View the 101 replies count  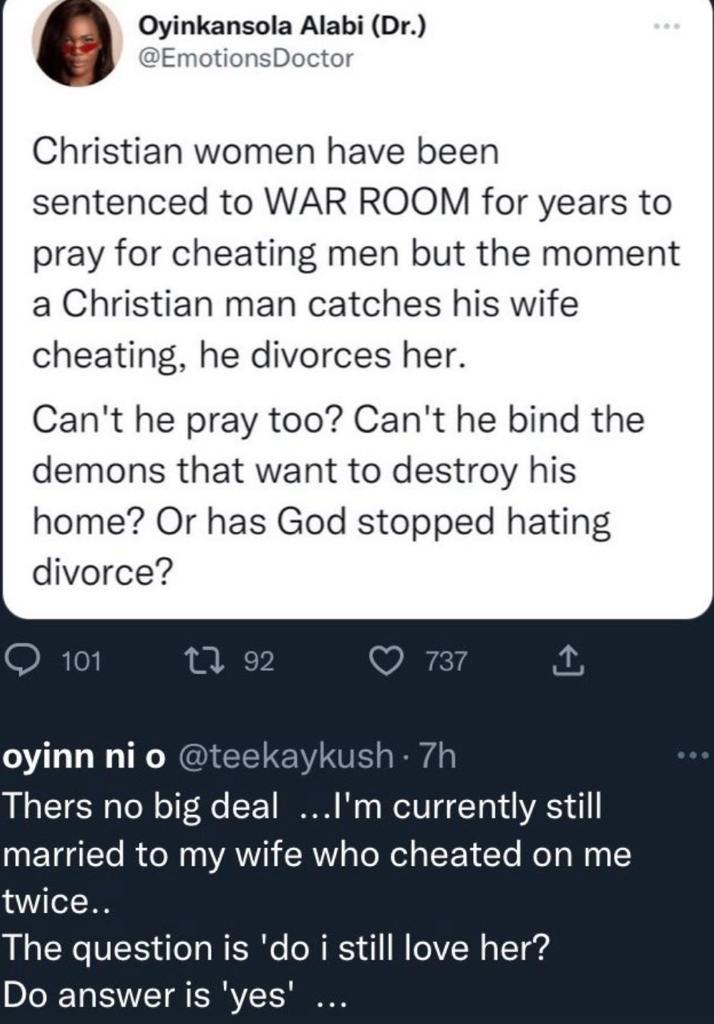(x=81, y=661)
